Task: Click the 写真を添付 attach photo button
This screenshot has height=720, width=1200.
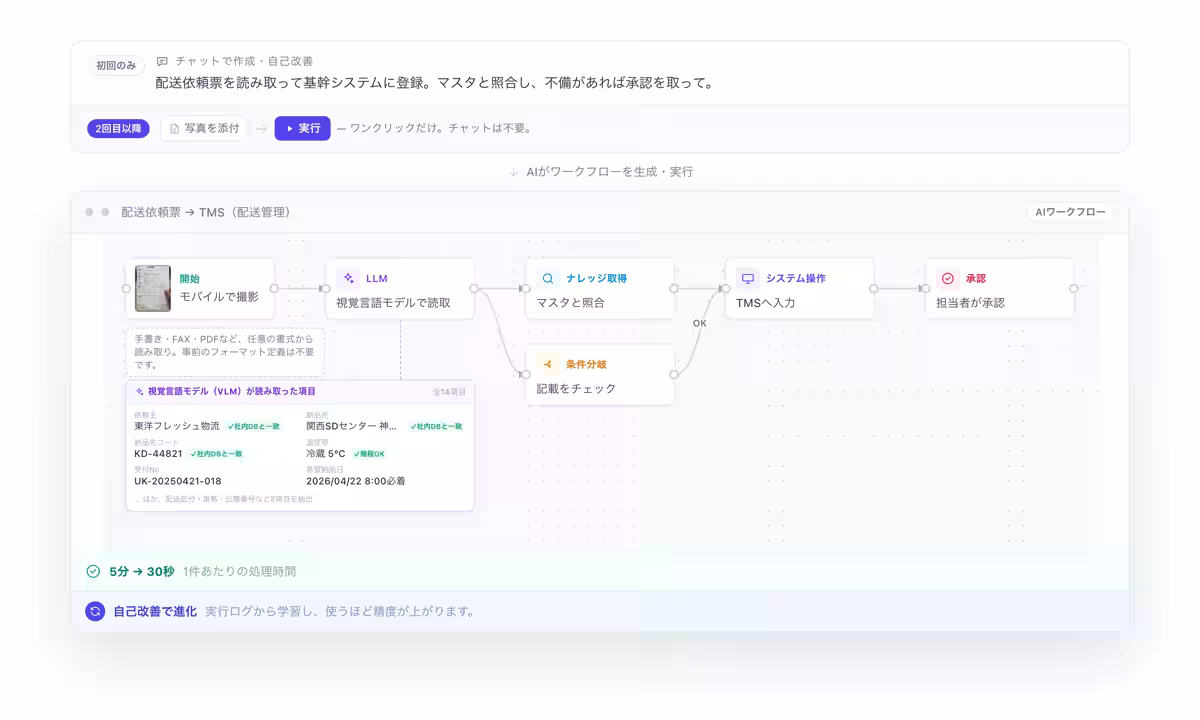Action: pyautogui.click(x=204, y=128)
